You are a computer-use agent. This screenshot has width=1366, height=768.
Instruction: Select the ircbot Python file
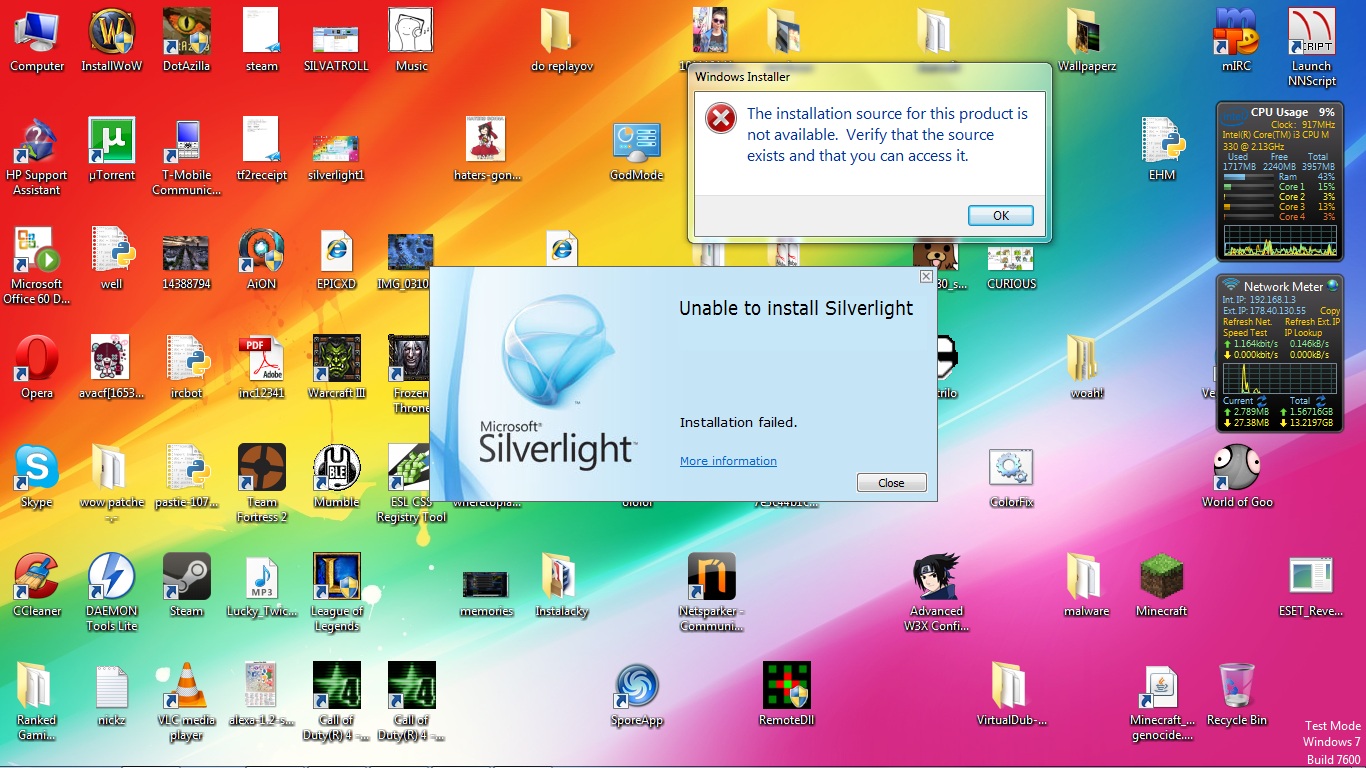coord(187,367)
